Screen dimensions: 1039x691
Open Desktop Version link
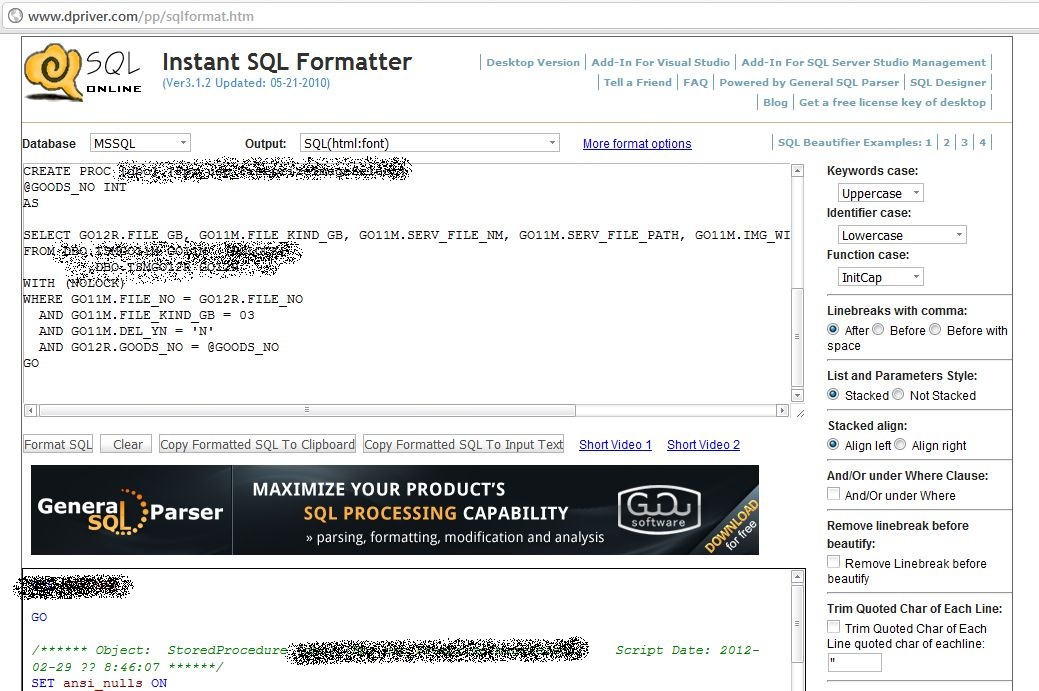coord(533,62)
